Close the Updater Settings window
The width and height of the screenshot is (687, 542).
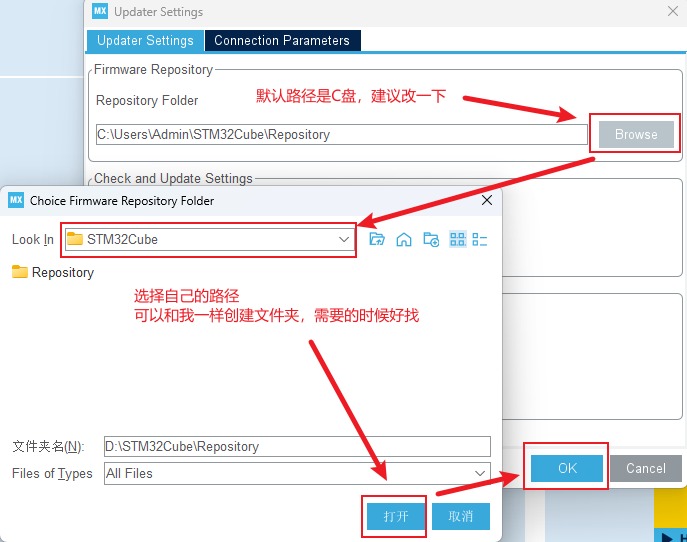[673, 11]
